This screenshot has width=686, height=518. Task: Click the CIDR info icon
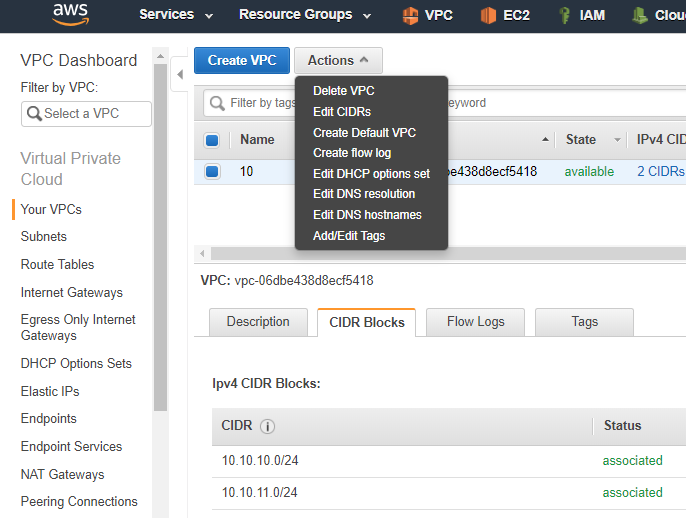(267, 426)
